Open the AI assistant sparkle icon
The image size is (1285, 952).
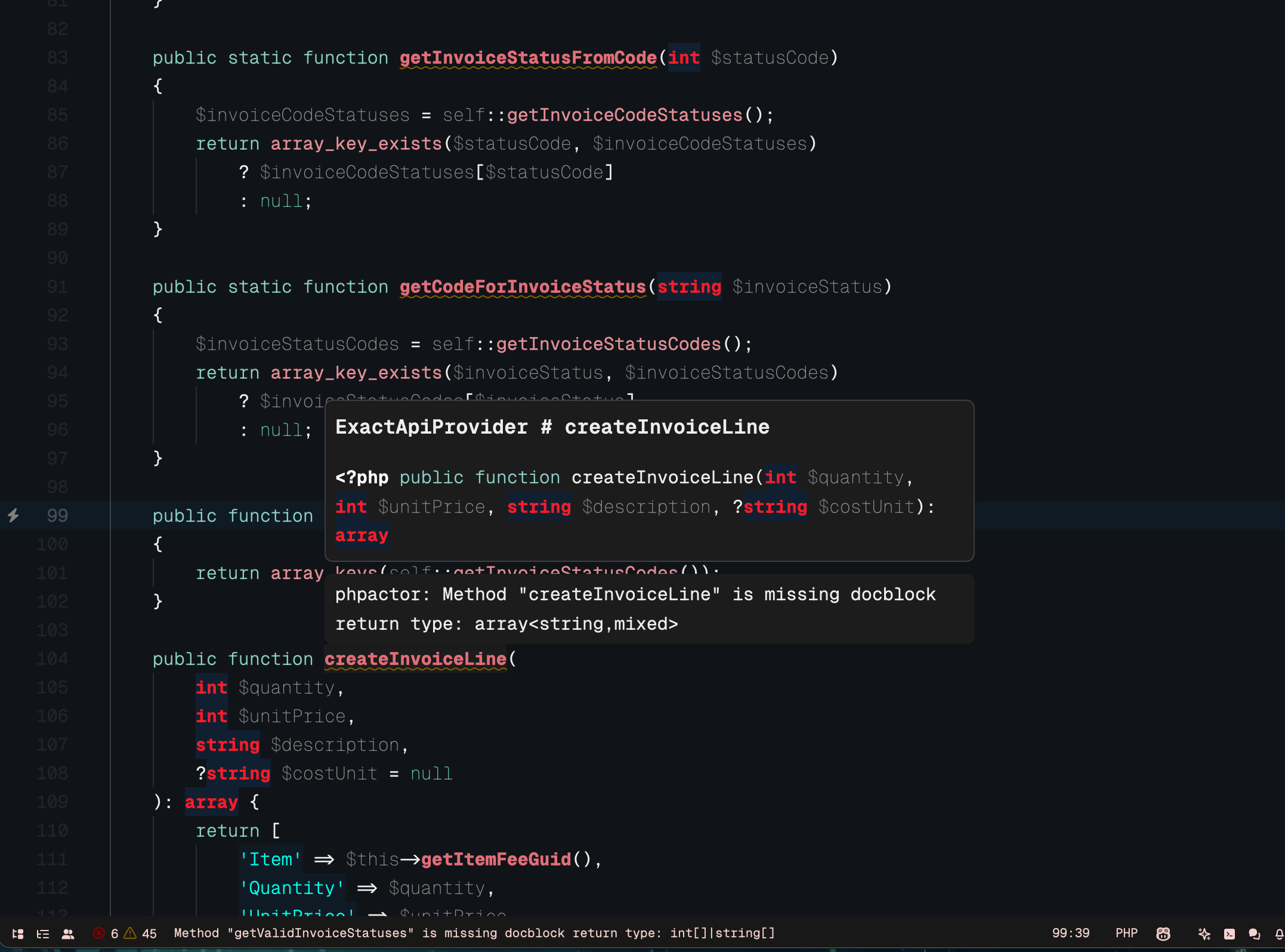[x=1204, y=934]
